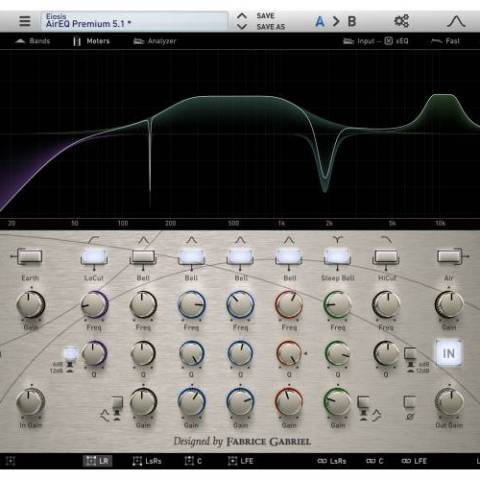Toggle the Steep Bell band switch
The width and height of the screenshot is (480, 480).
click(337, 256)
